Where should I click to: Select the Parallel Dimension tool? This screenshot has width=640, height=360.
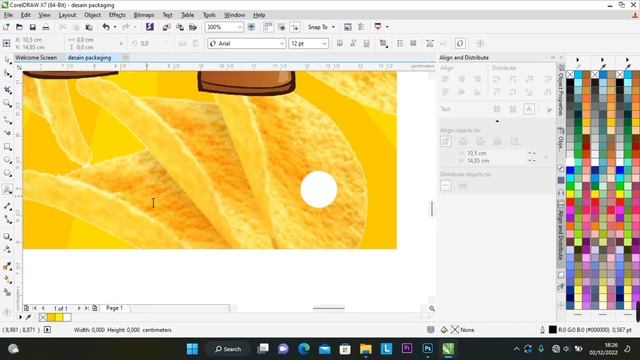pos(7,207)
